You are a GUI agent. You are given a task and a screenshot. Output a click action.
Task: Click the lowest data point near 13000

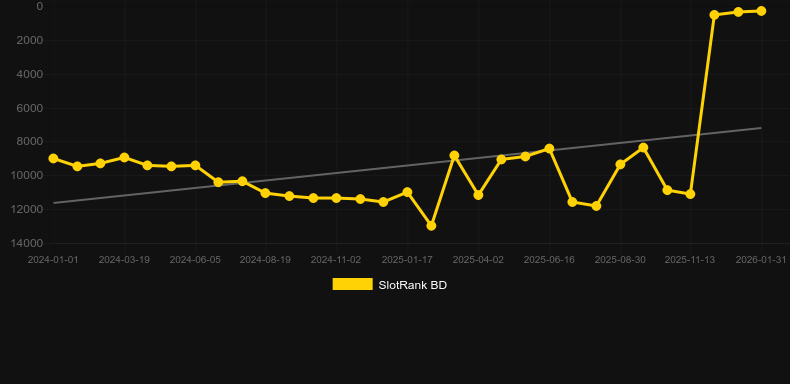coord(431,226)
